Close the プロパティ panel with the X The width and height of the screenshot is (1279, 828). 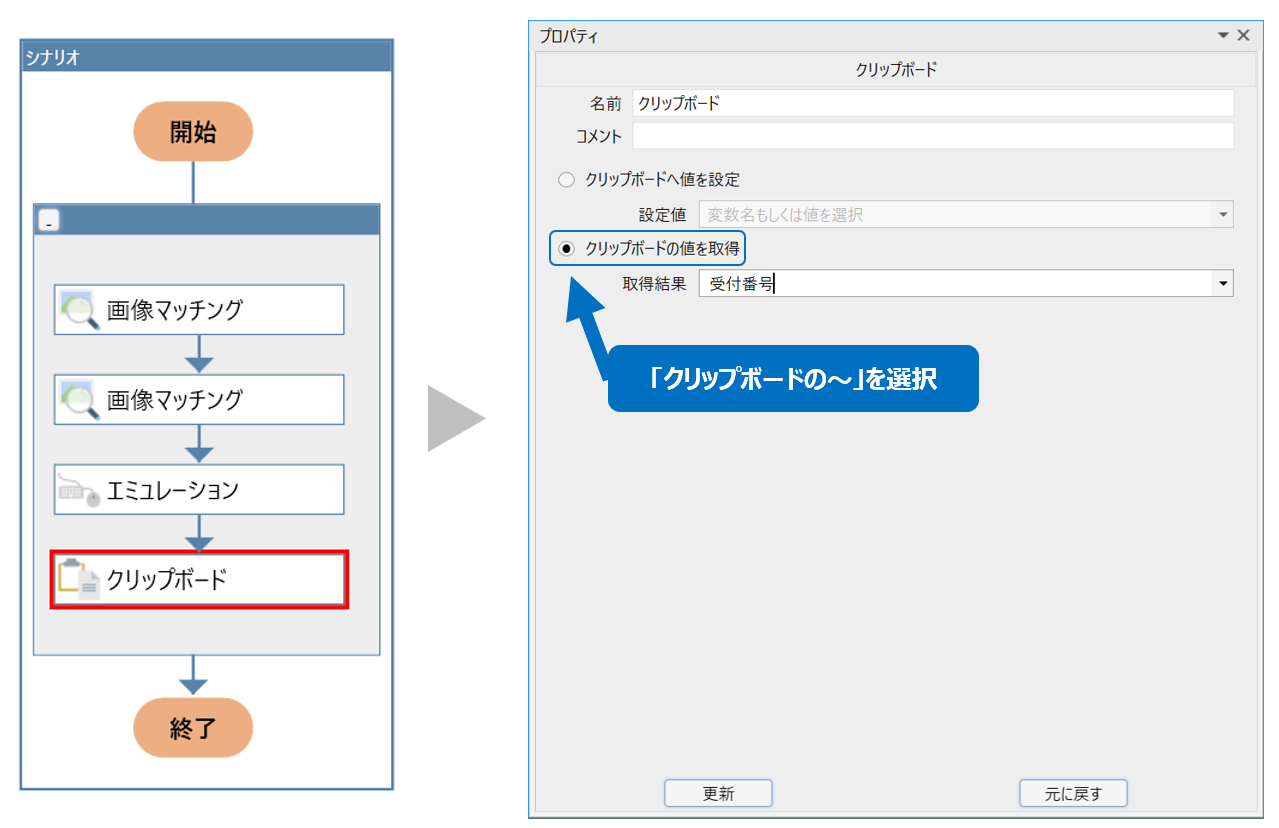coord(1244,35)
